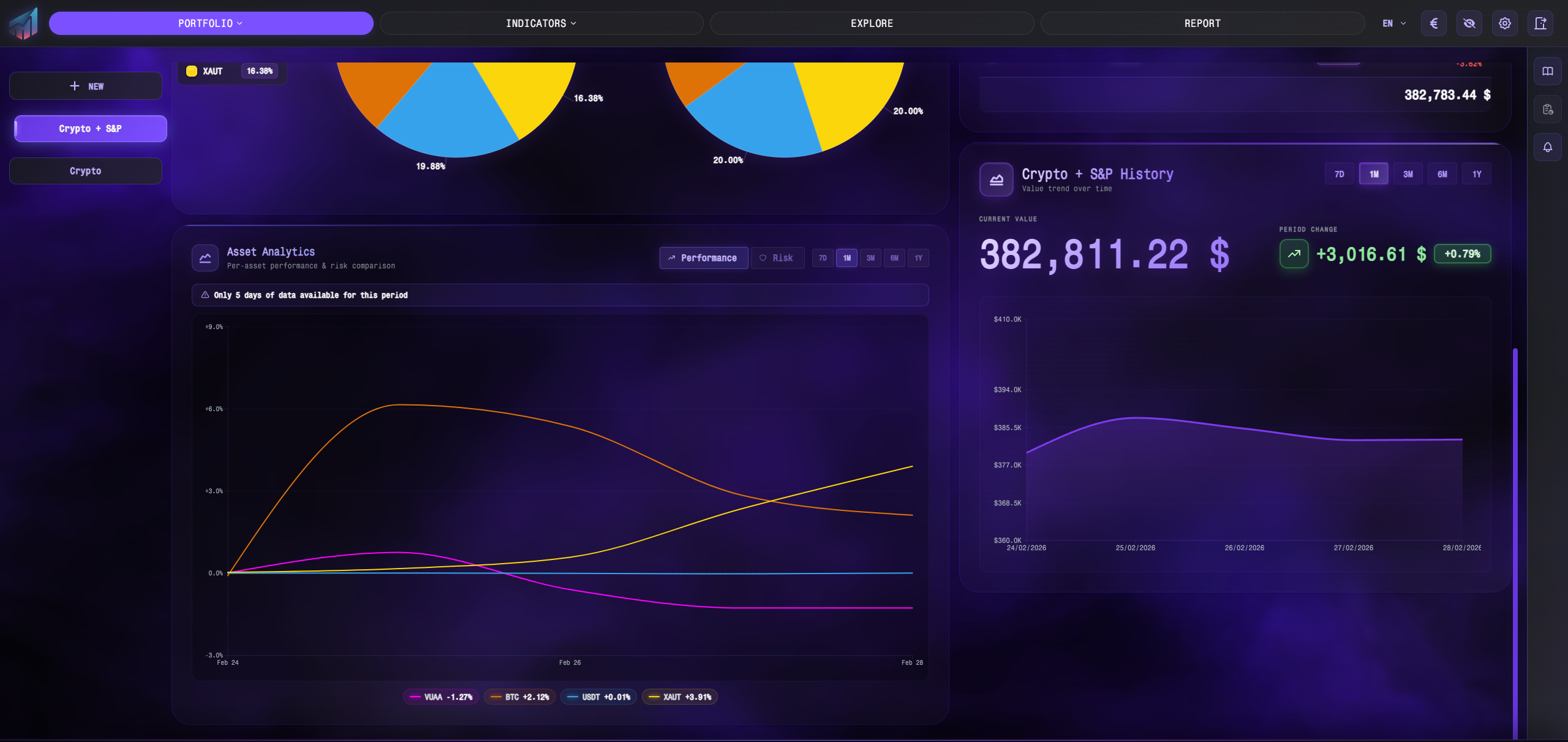This screenshot has width=1568, height=742.
Task: Open the PORTFOLIO dropdown
Action: click(x=211, y=23)
